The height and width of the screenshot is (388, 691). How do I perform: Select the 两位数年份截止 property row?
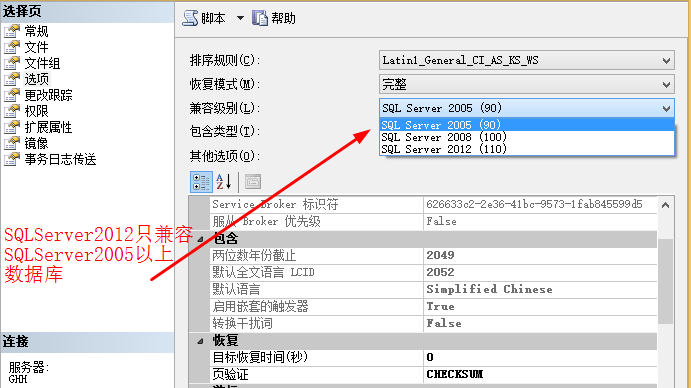tap(433, 255)
